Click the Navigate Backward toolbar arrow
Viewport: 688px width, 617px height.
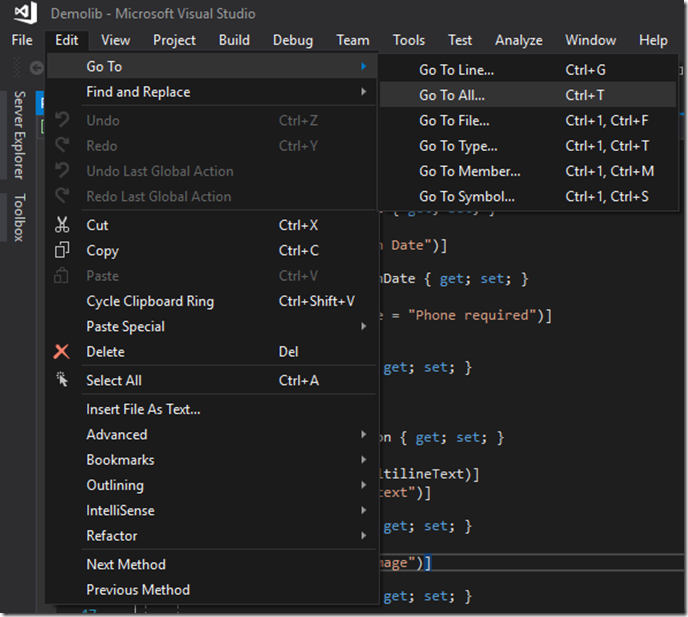coord(36,68)
